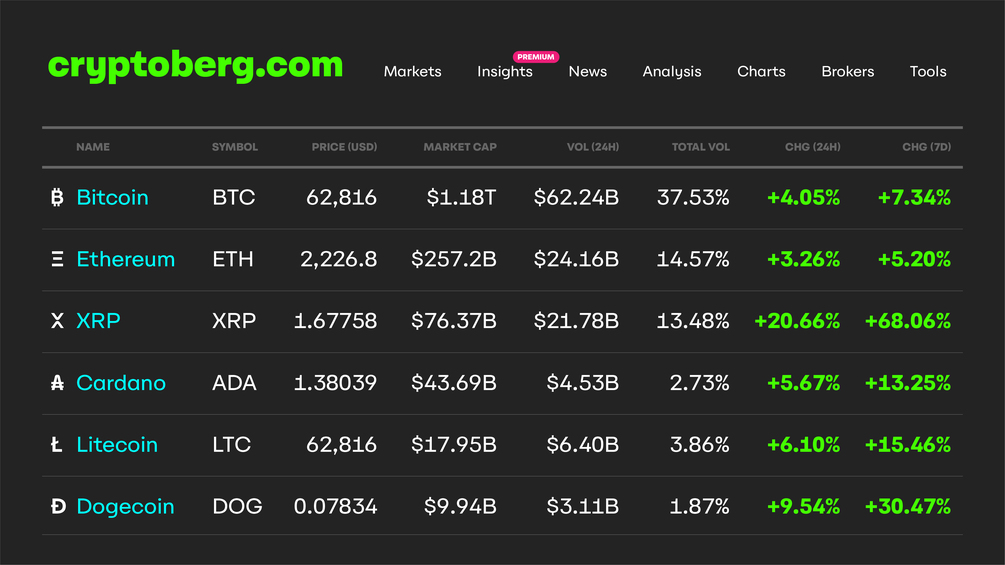Open the Dogecoin name link
The image size is (1005, 565).
[x=125, y=506]
